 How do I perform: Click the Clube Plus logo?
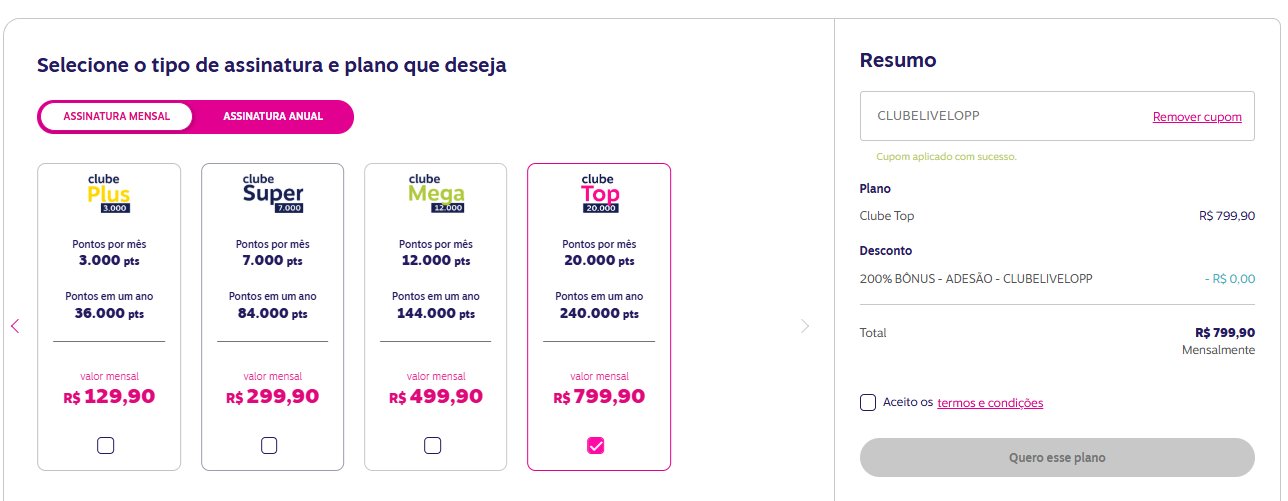point(109,192)
